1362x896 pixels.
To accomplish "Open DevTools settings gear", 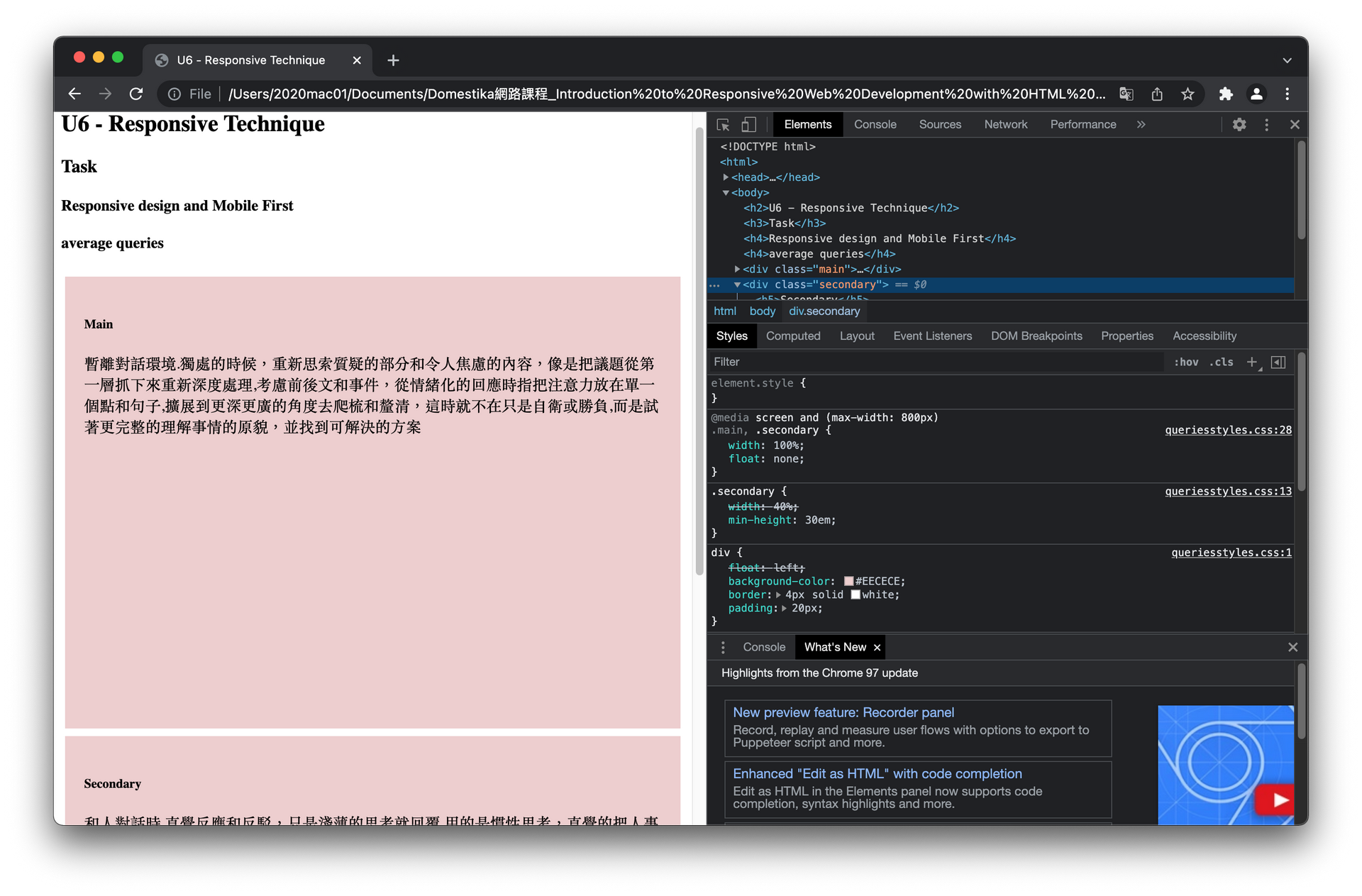I will coord(1239,125).
